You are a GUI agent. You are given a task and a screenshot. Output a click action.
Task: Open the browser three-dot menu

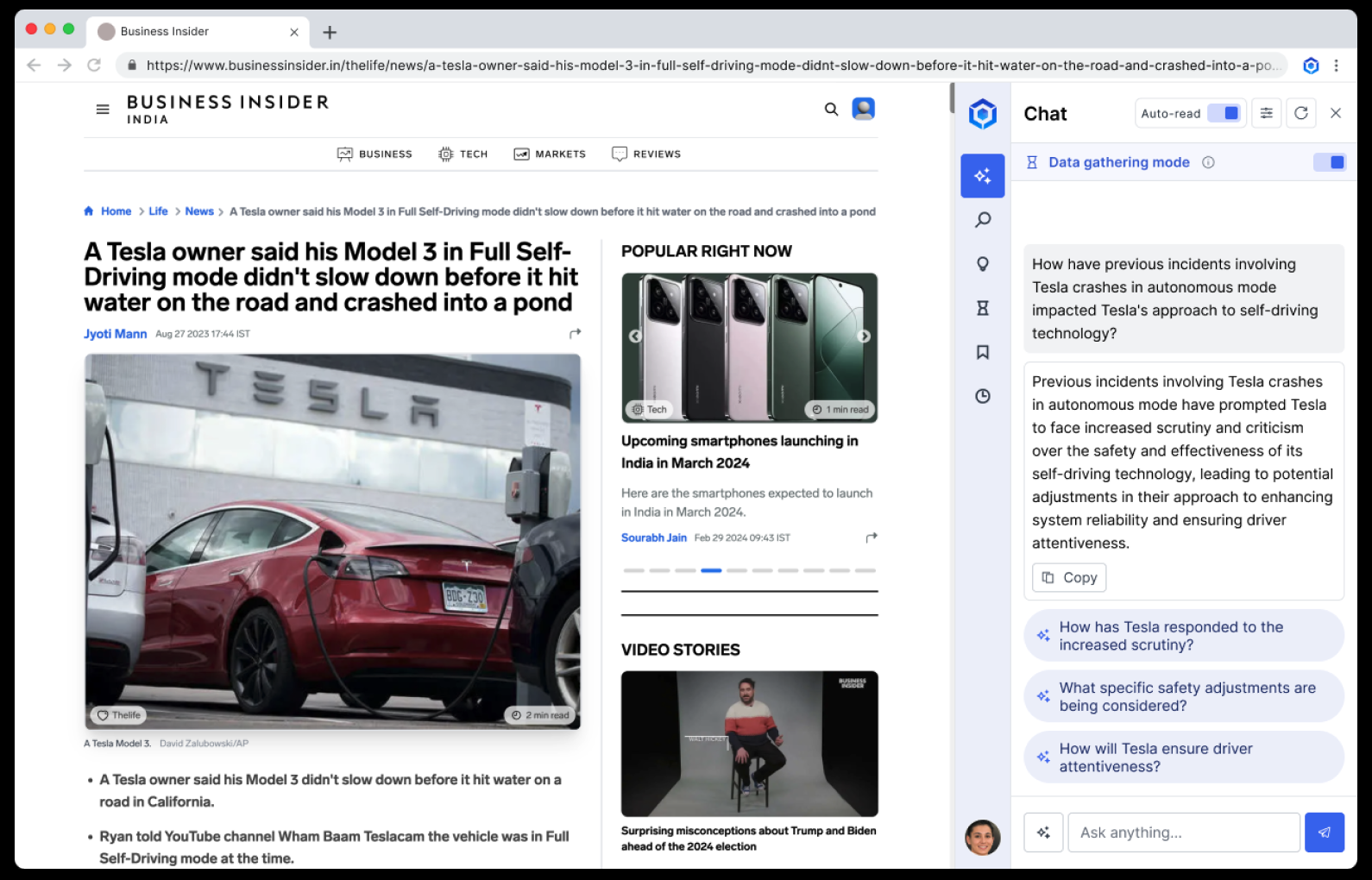click(1337, 66)
